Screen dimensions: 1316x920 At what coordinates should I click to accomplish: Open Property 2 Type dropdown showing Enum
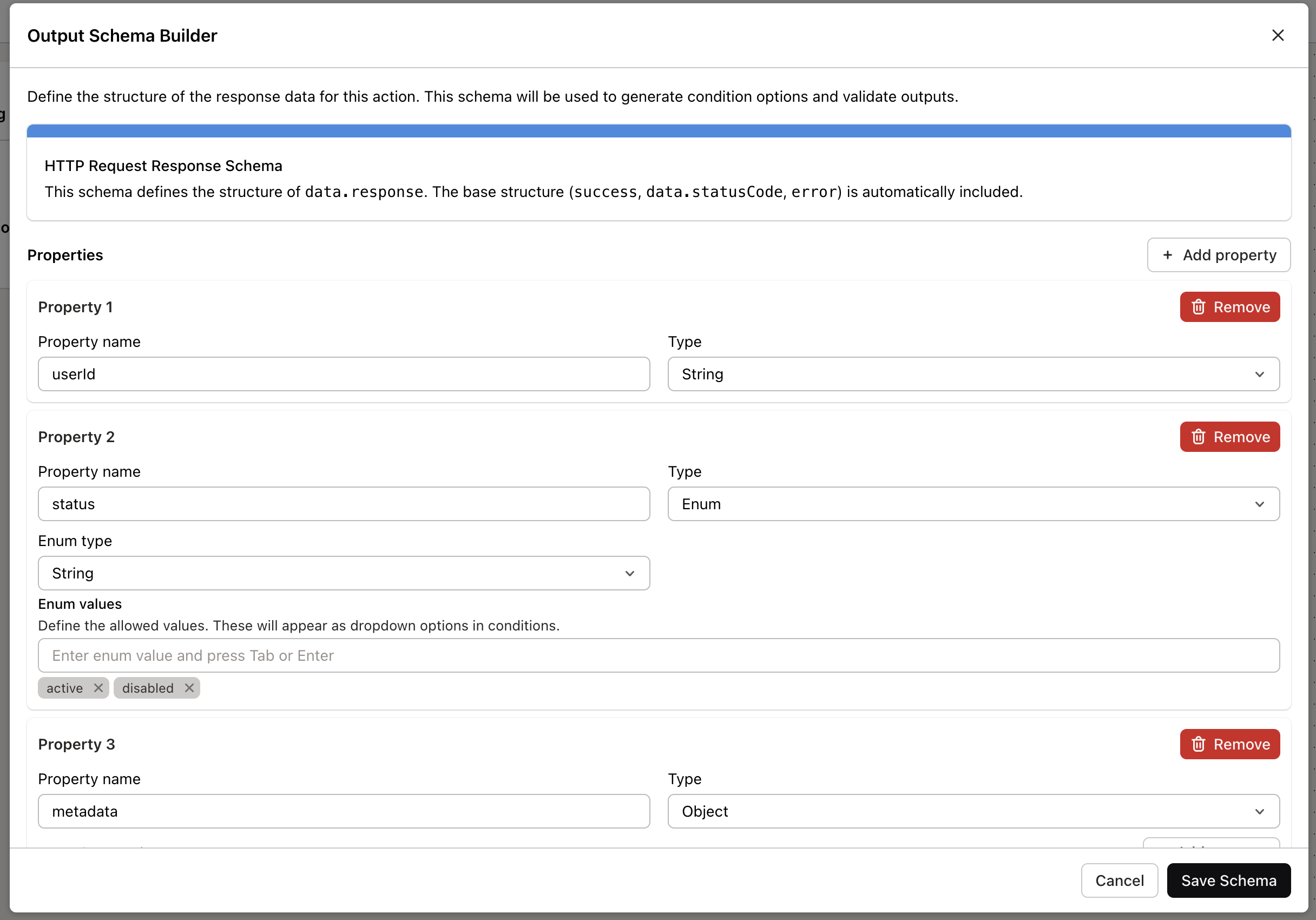coord(973,504)
